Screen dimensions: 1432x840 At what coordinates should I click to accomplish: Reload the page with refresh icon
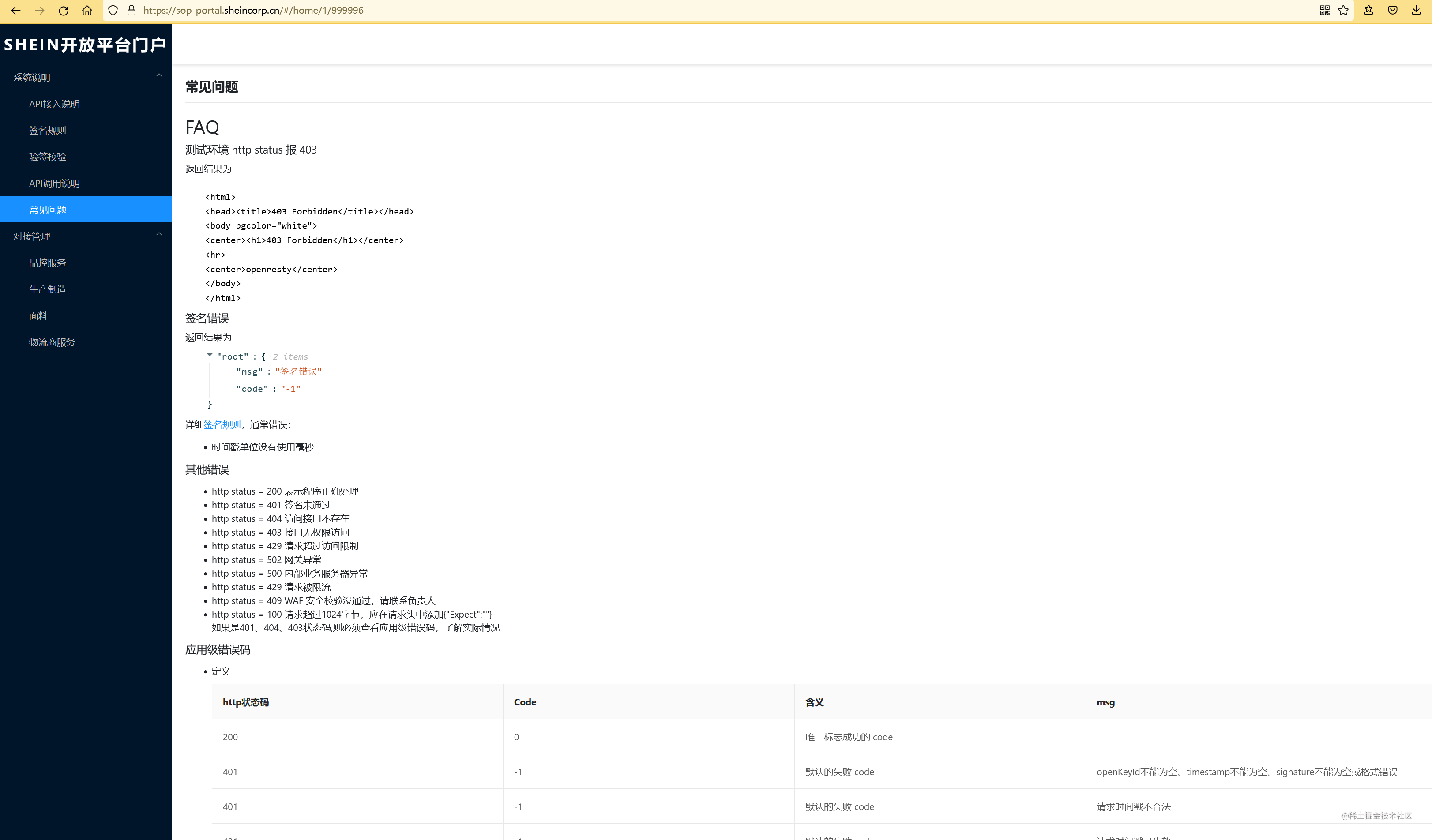pos(63,10)
